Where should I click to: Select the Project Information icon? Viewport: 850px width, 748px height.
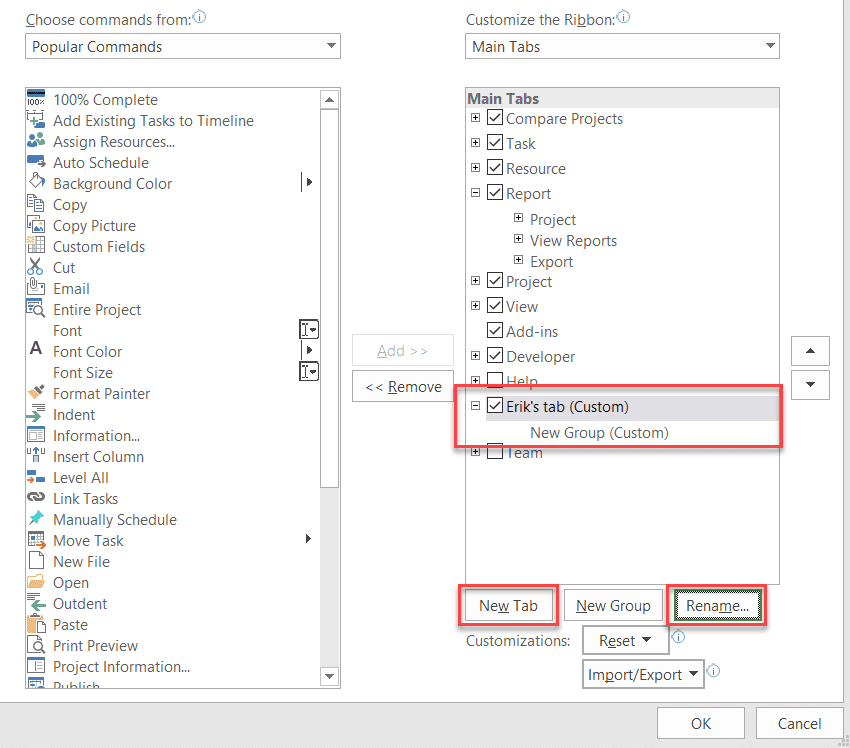pyautogui.click(x=36, y=666)
